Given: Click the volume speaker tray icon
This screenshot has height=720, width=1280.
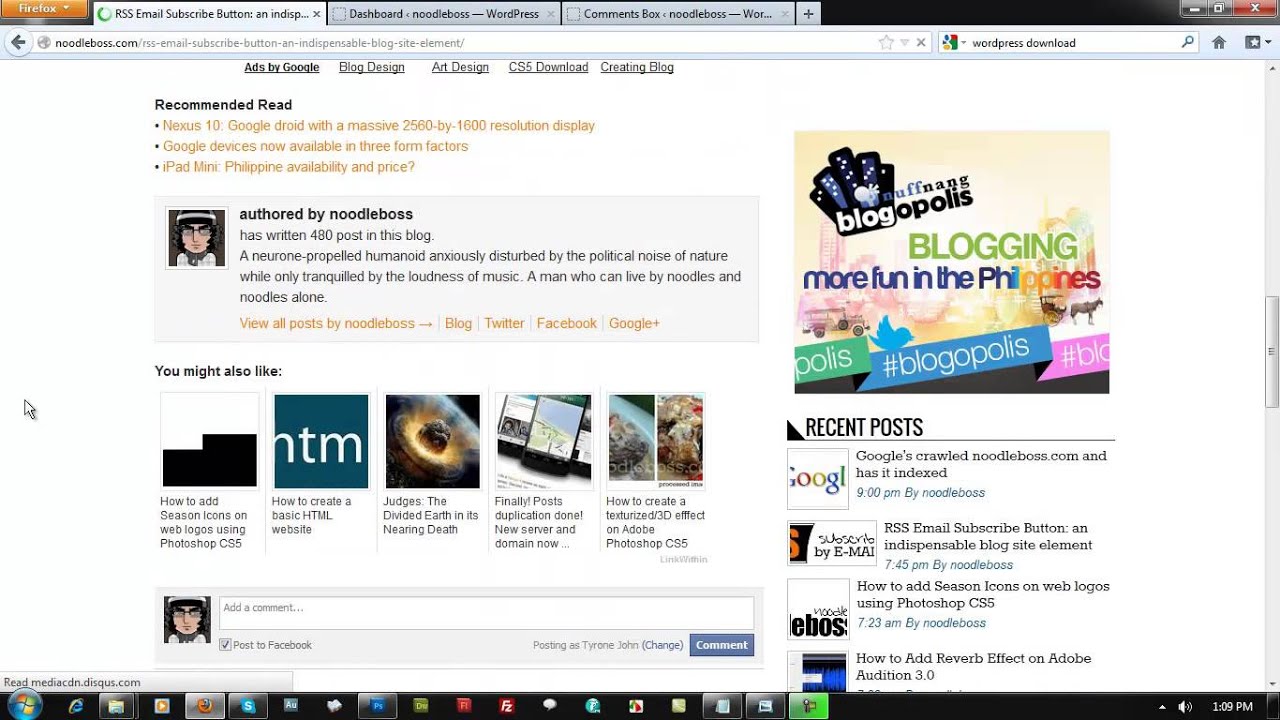Looking at the screenshot, I should click(1185, 706).
